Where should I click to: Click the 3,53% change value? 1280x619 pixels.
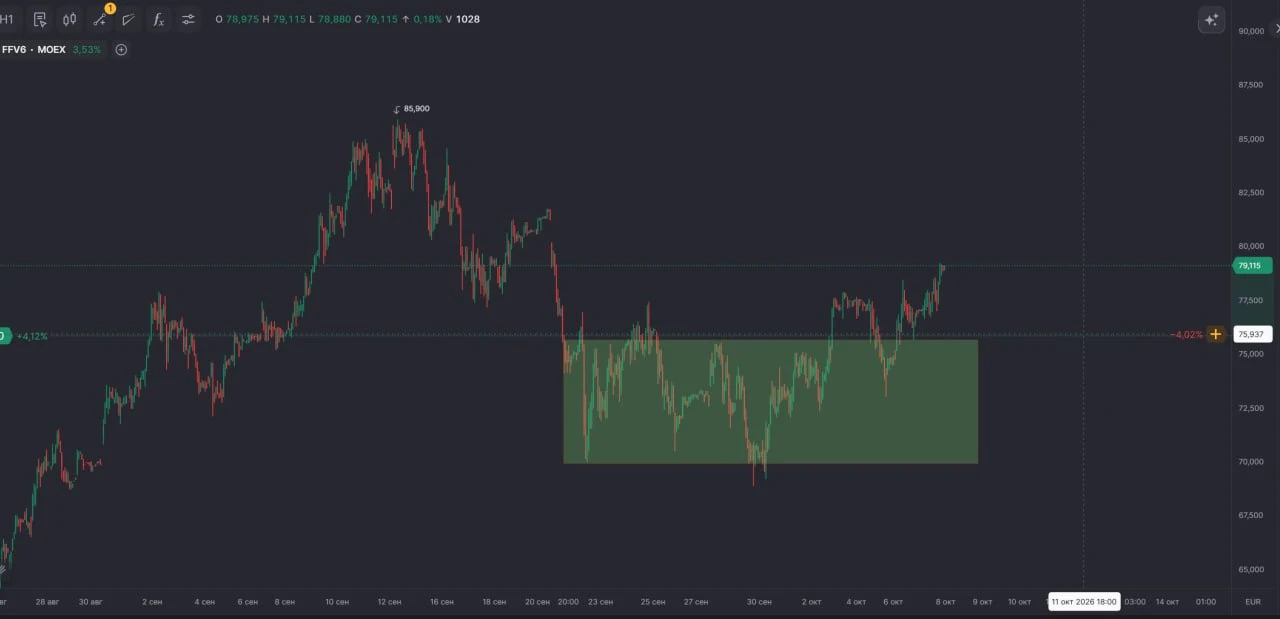pos(86,49)
